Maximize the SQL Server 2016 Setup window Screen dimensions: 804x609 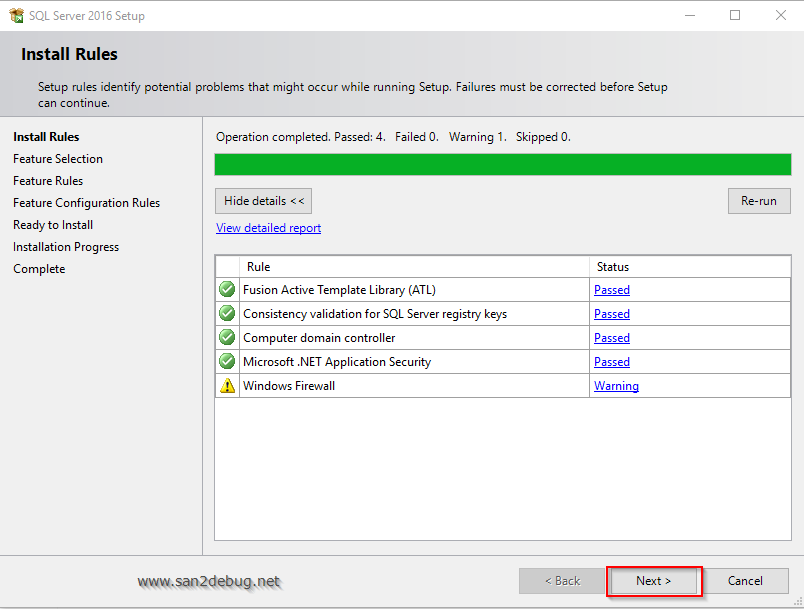tap(735, 15)
